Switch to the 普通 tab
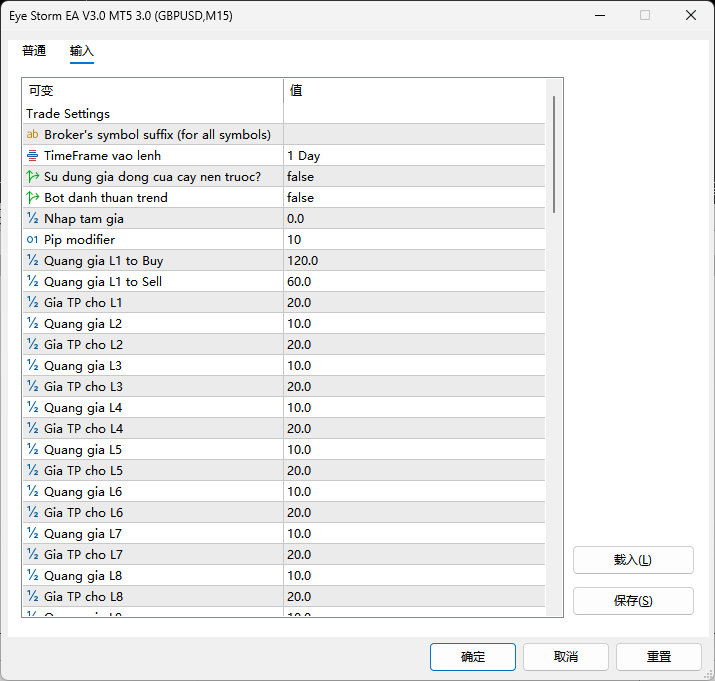Viewport: 715px width, 681px height. coord(34,51)
